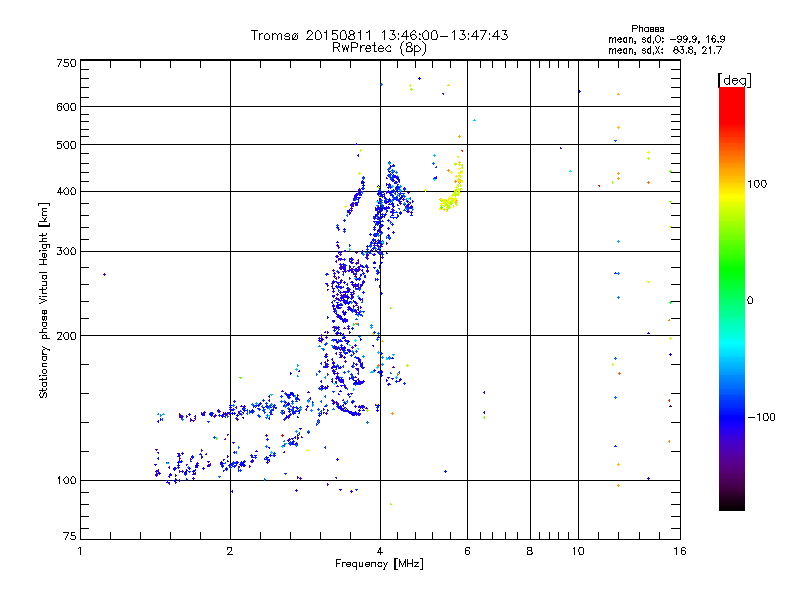The image size is (800, 600).
Task: Click the 'mean, sd,O: -99.9, 16.9' text
Action: (x=666, y=39)
